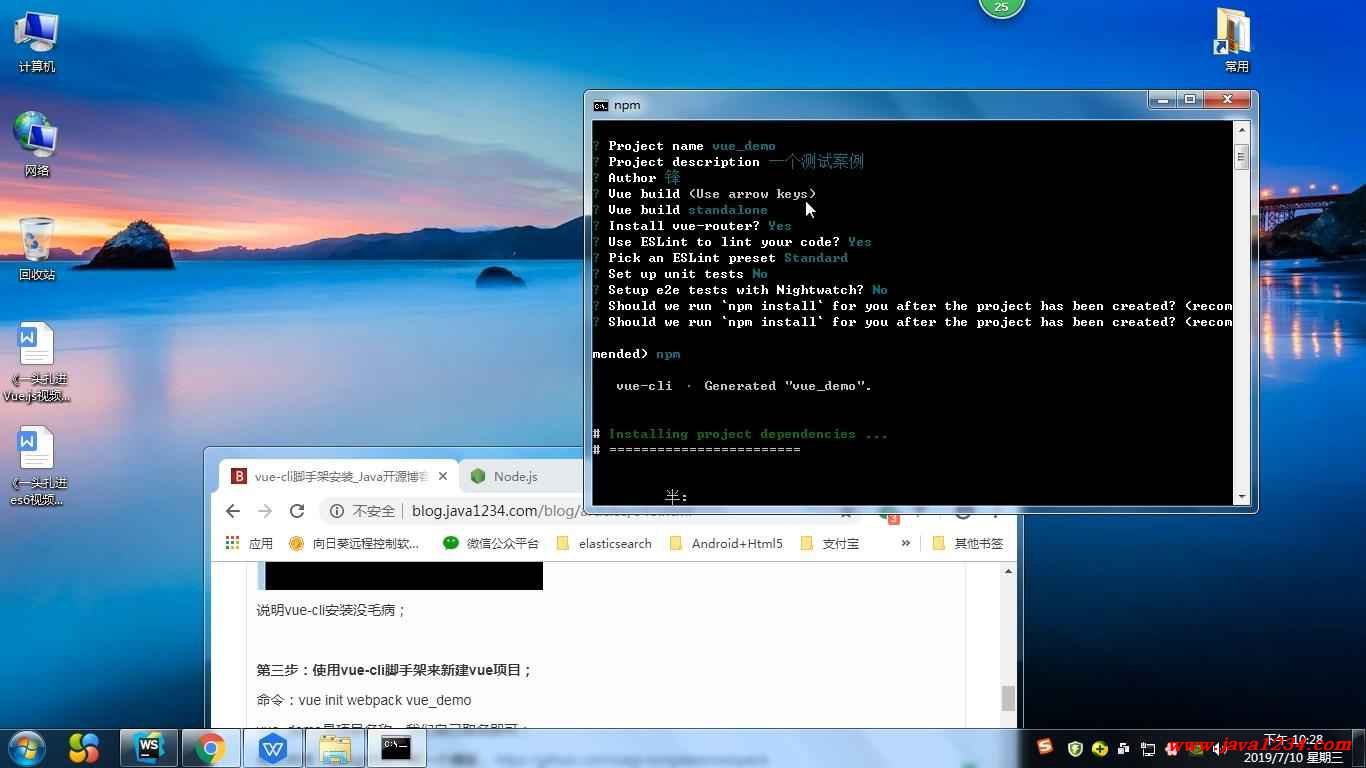Switch to Chrome in the taskbar
The image size is (1366, 768).
click(210, 748)
